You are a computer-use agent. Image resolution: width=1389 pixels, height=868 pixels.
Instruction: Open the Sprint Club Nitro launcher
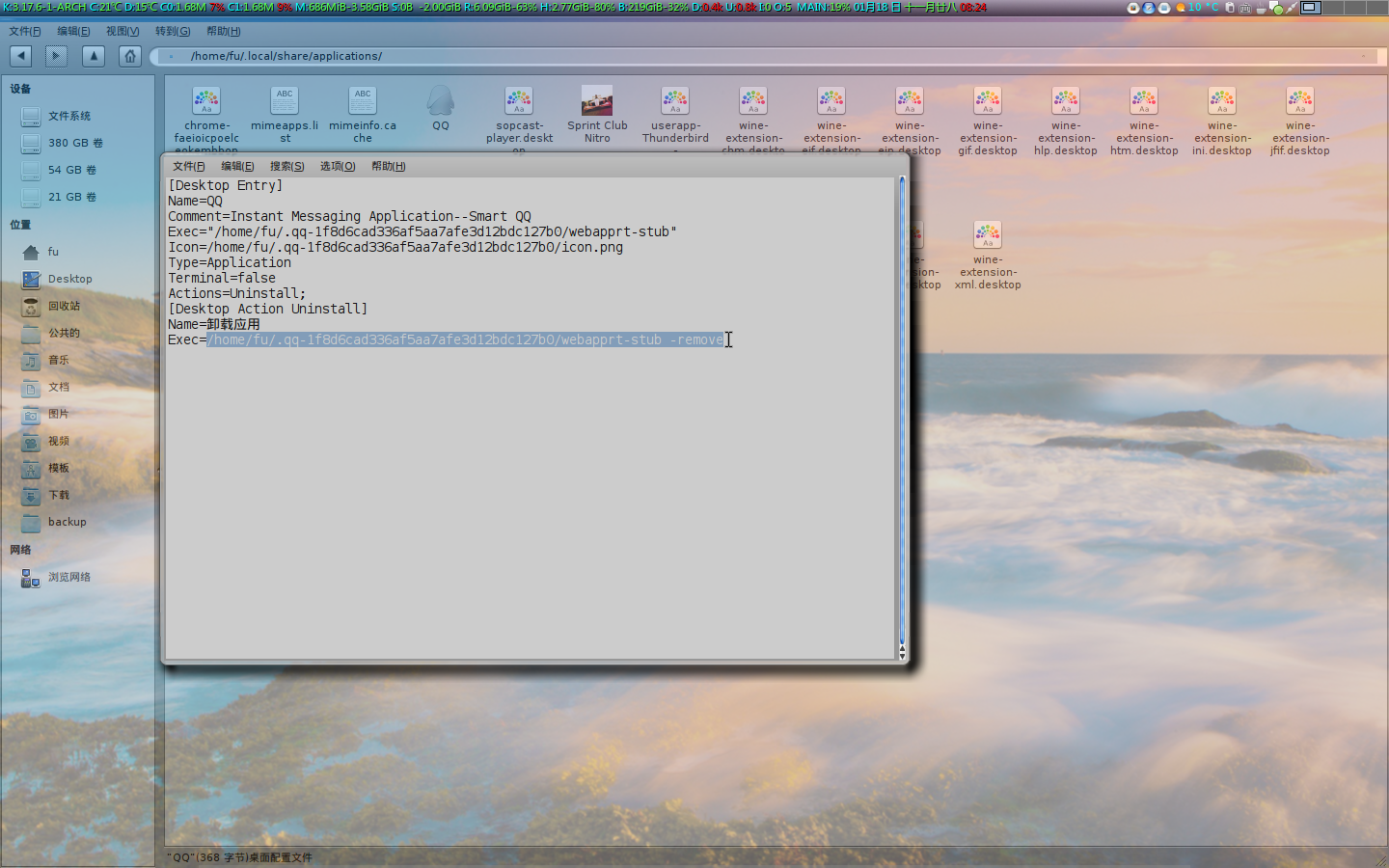point(597,115)
